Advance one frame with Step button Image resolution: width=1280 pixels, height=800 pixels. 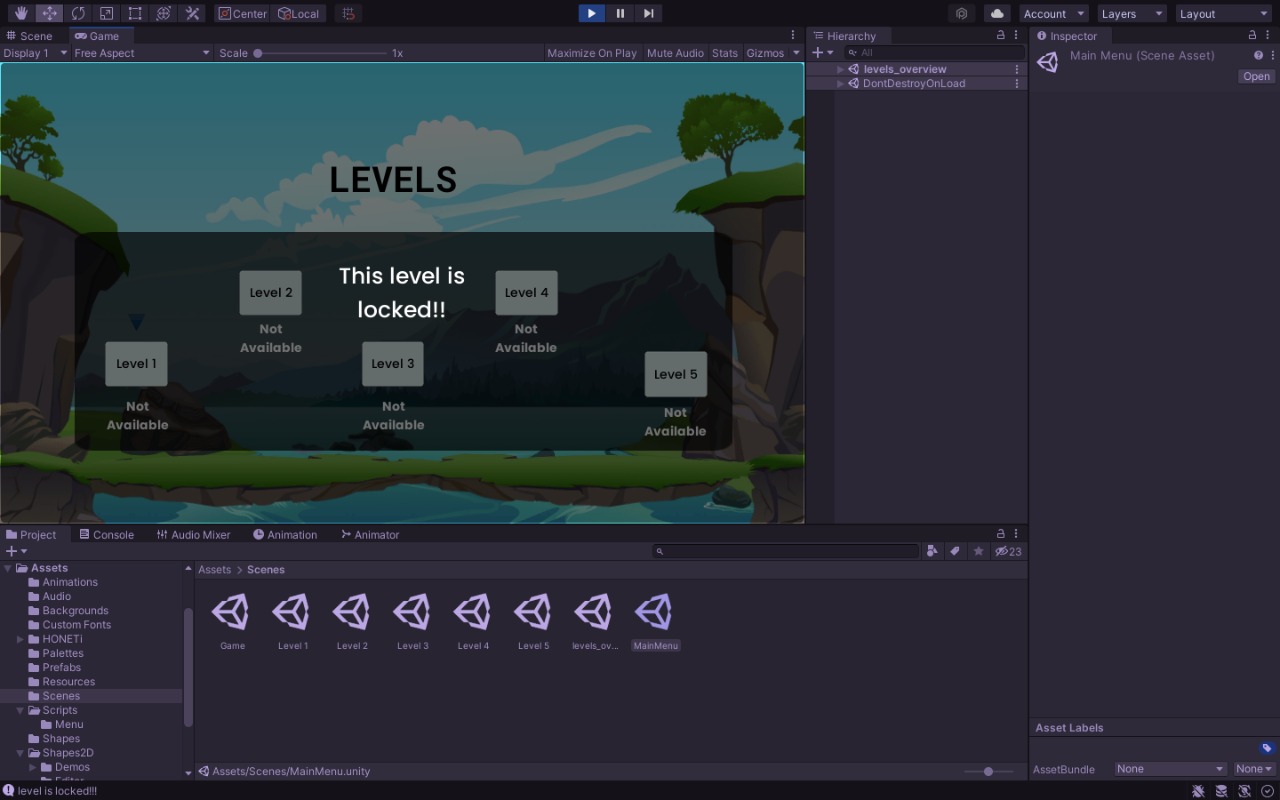pyautogui.click(x=648, y=13)
